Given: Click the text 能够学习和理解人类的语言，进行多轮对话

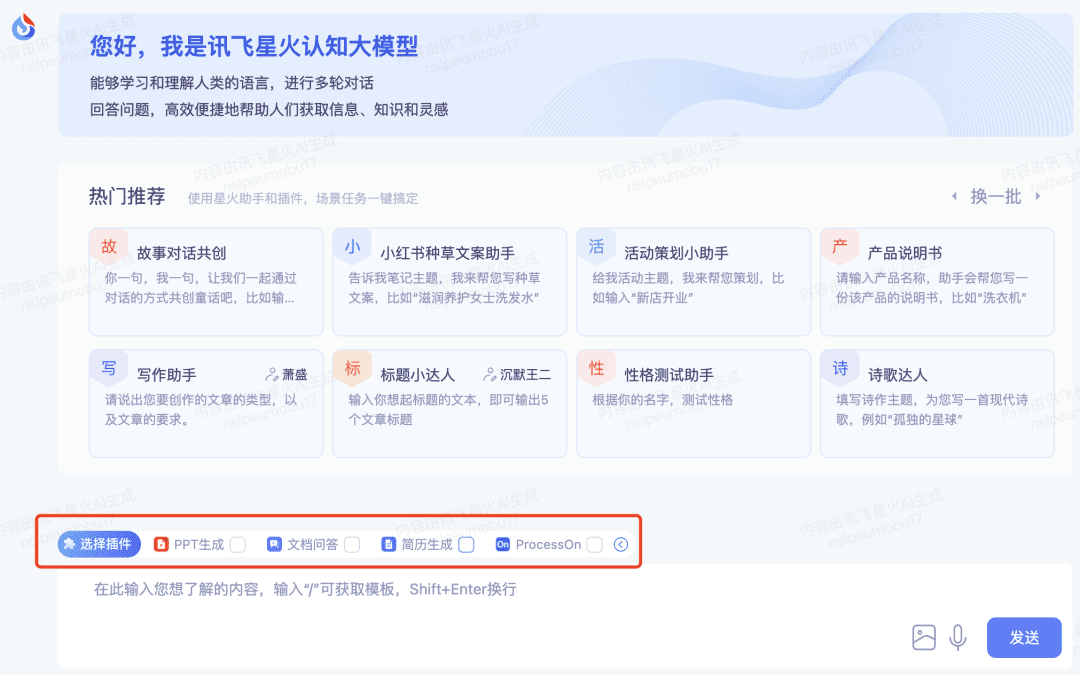Looking at the screenshot, I should click(x=231, y=83).
